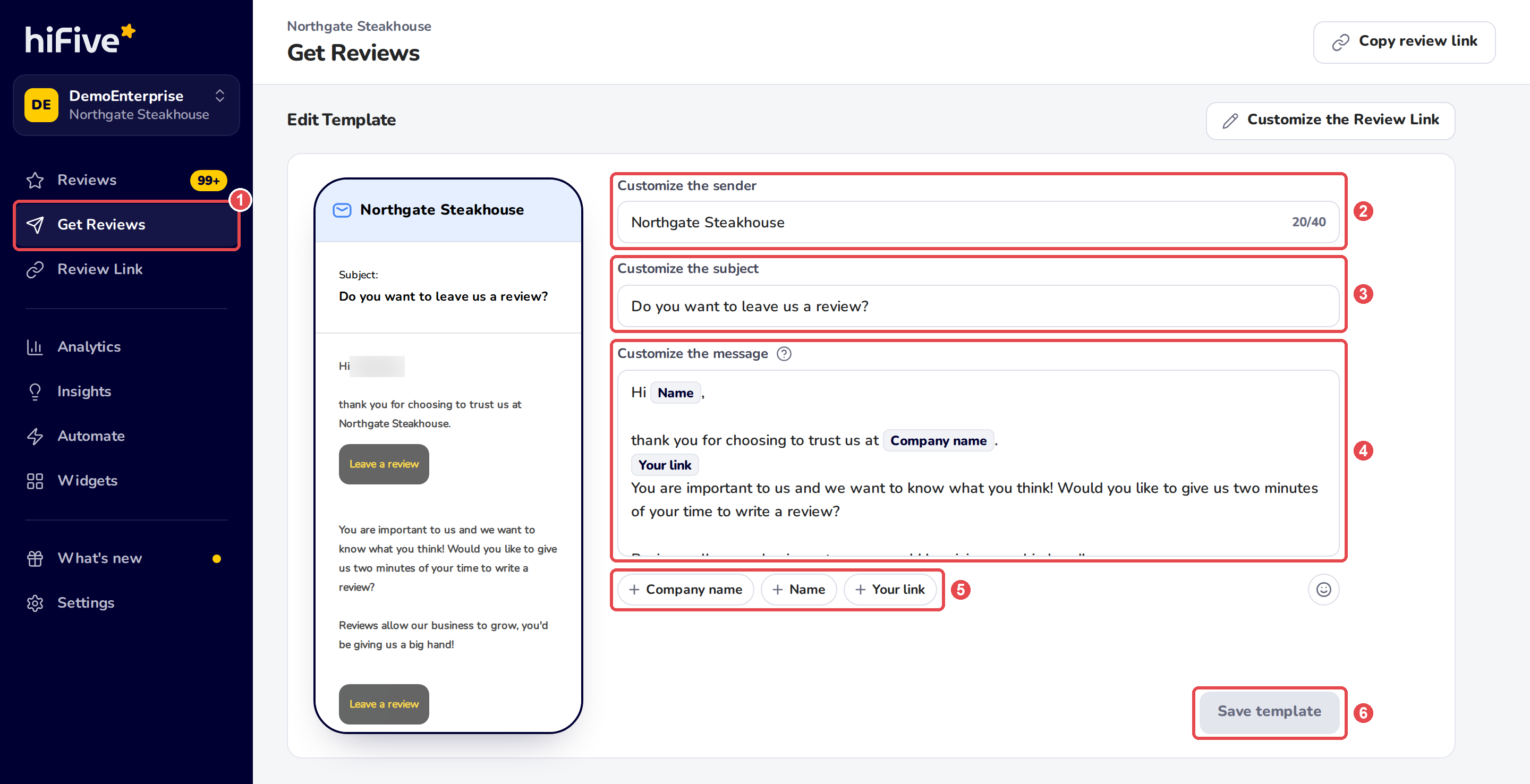Click the Reviews star icon
The height and width of the screenshot is (784, 1530).
click(x=35, y=180)
